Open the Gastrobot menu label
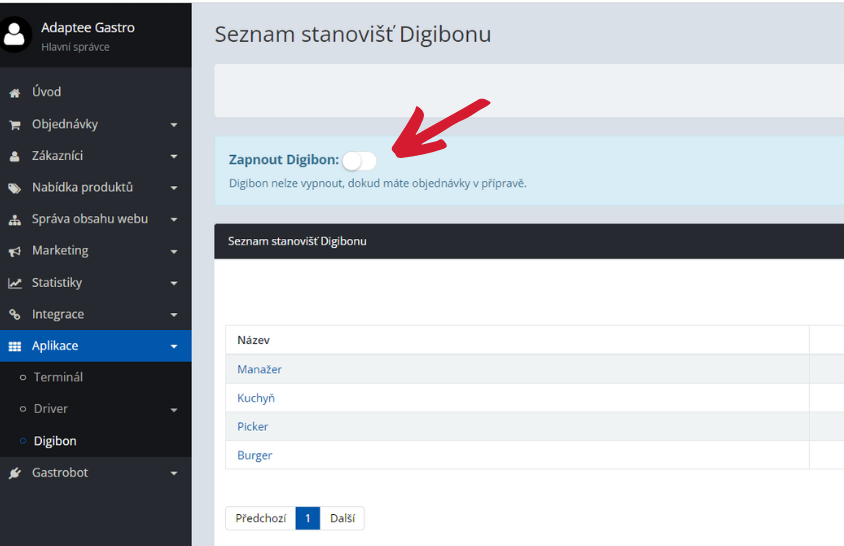This screenshot has width=844, height=546. [x=60, y=472]
